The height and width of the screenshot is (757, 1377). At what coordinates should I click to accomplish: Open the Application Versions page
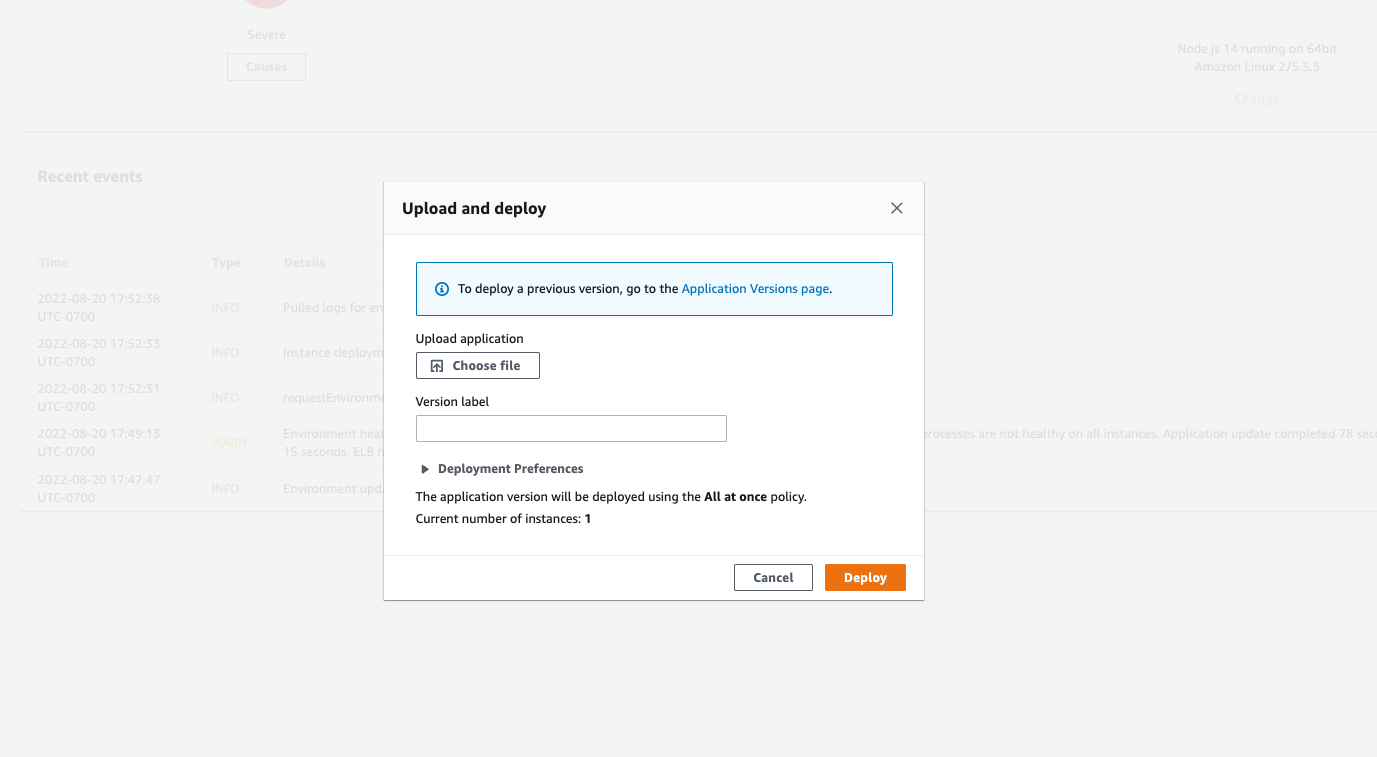point(755,288)
